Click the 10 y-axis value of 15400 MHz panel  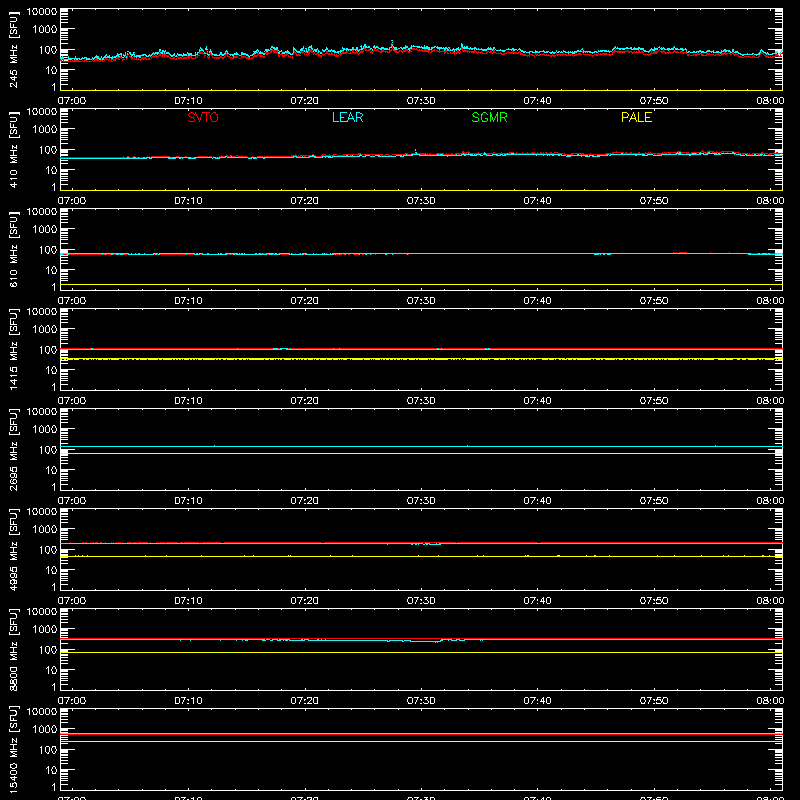pos(51,770)
